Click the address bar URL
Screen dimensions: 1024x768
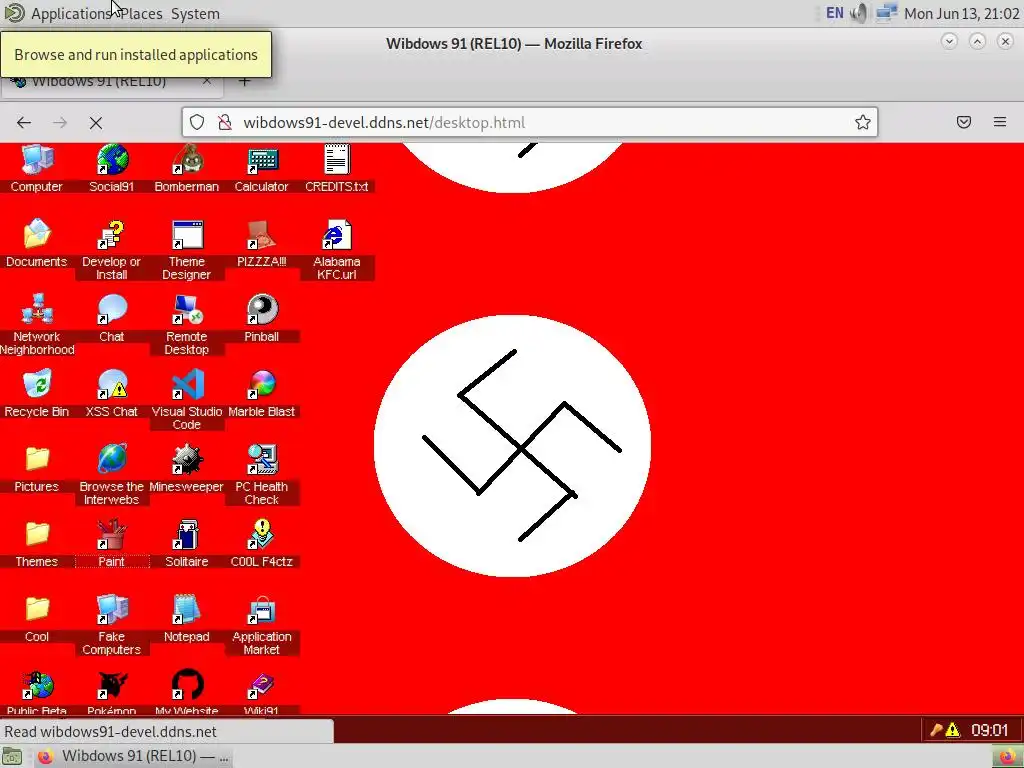click(384, 123)
